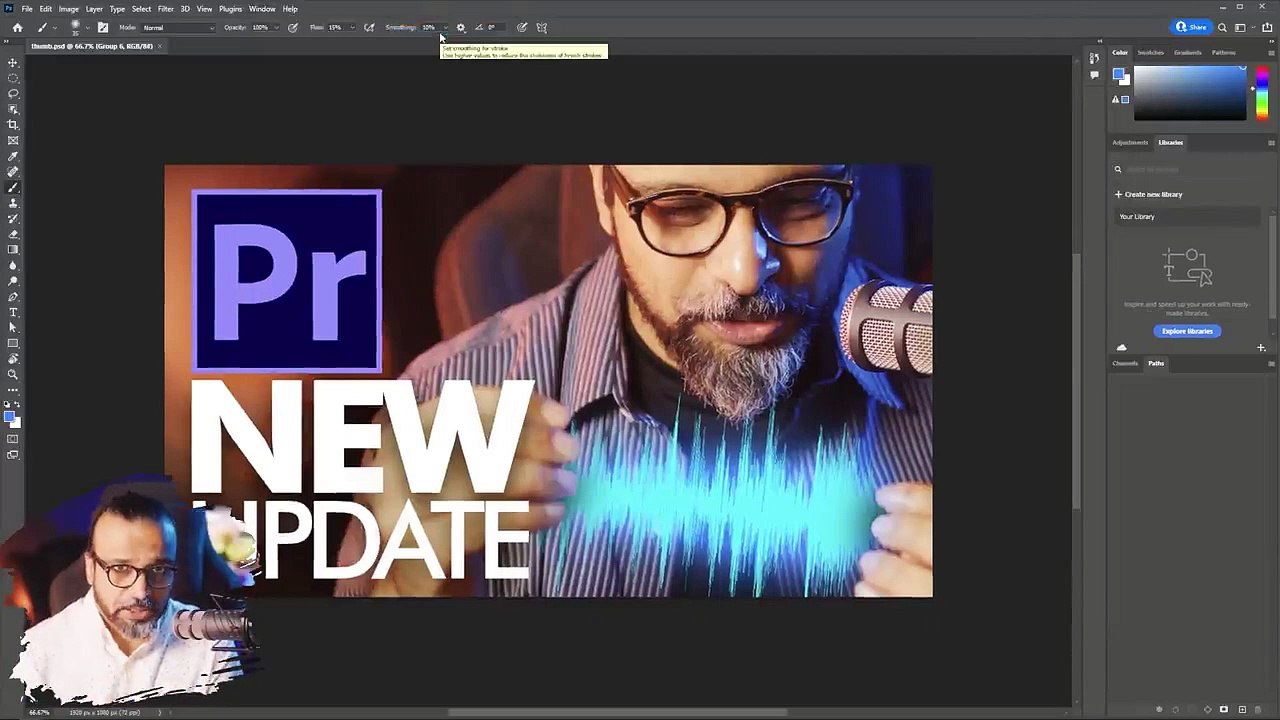Swap foreground and background colors arrow
Image resolution: width=1280 pixels, height=720 pixels.
18,405
